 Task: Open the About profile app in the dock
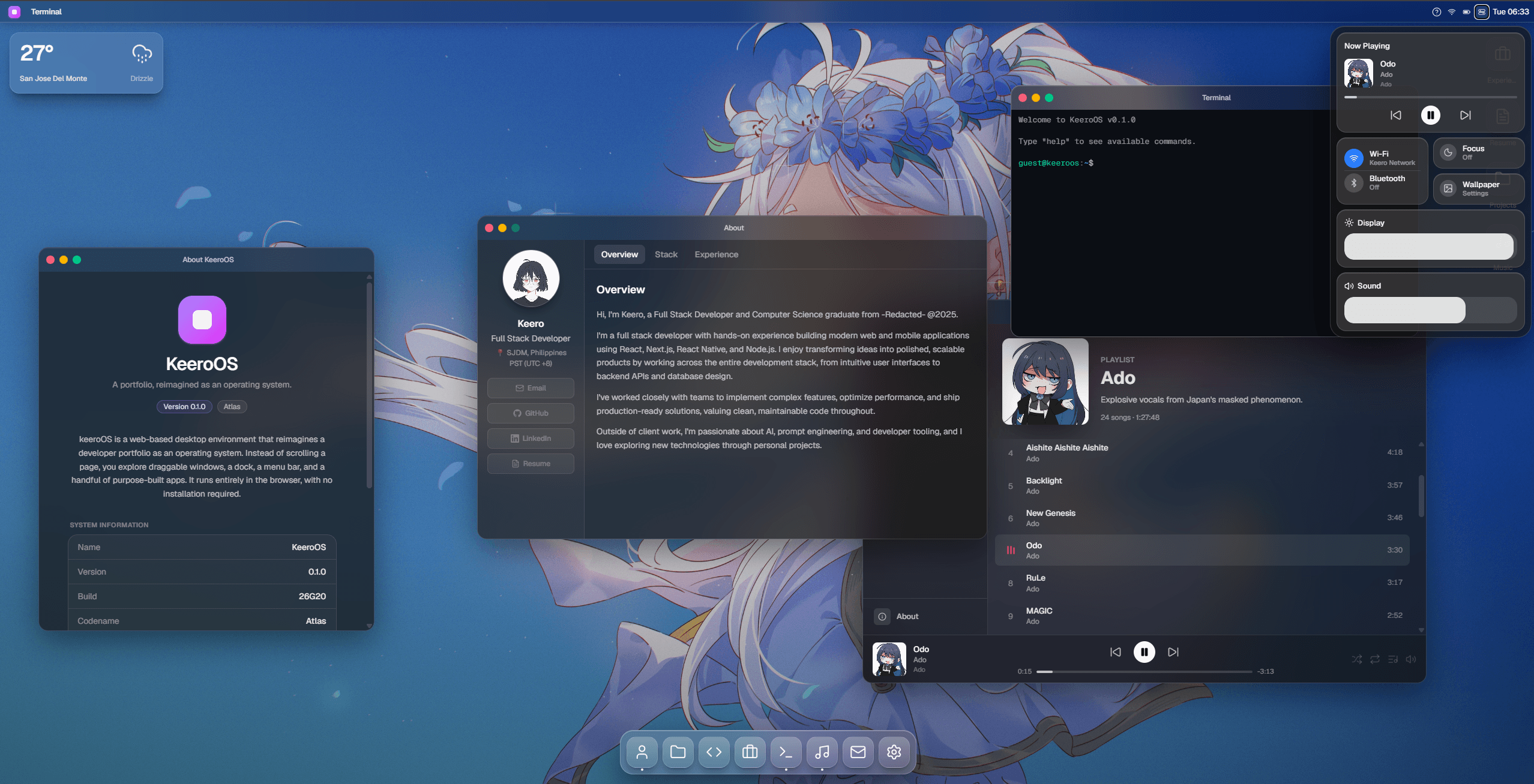click(x=642, y=752)
